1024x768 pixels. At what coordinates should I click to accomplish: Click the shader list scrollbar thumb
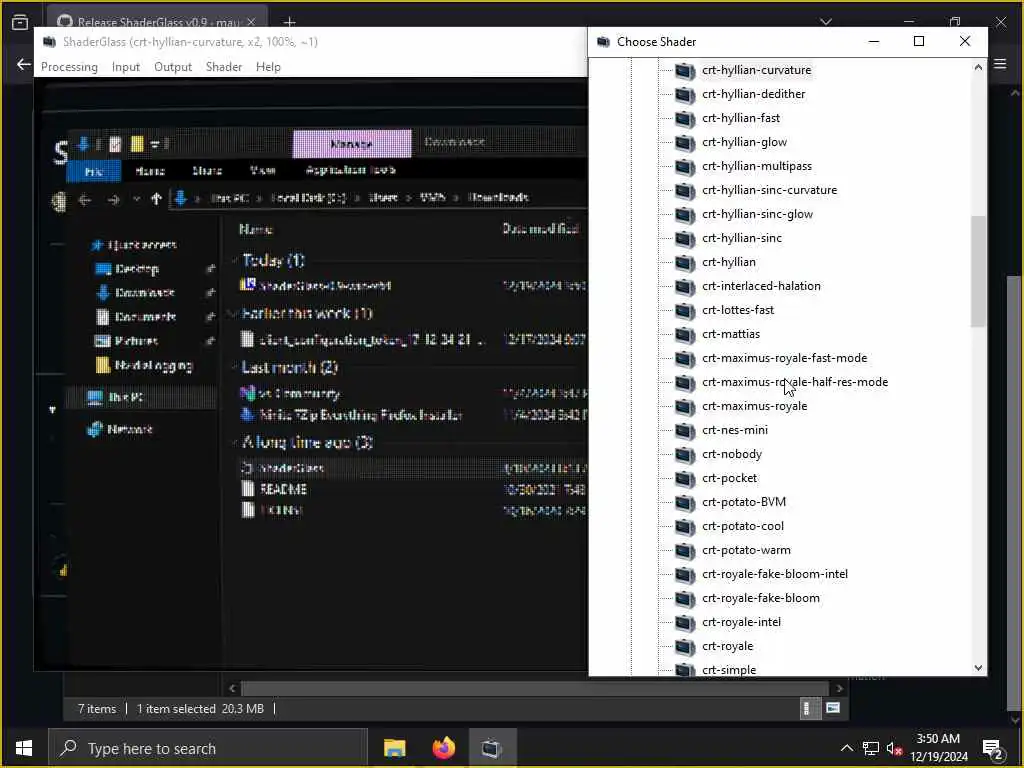click(978, 271)
